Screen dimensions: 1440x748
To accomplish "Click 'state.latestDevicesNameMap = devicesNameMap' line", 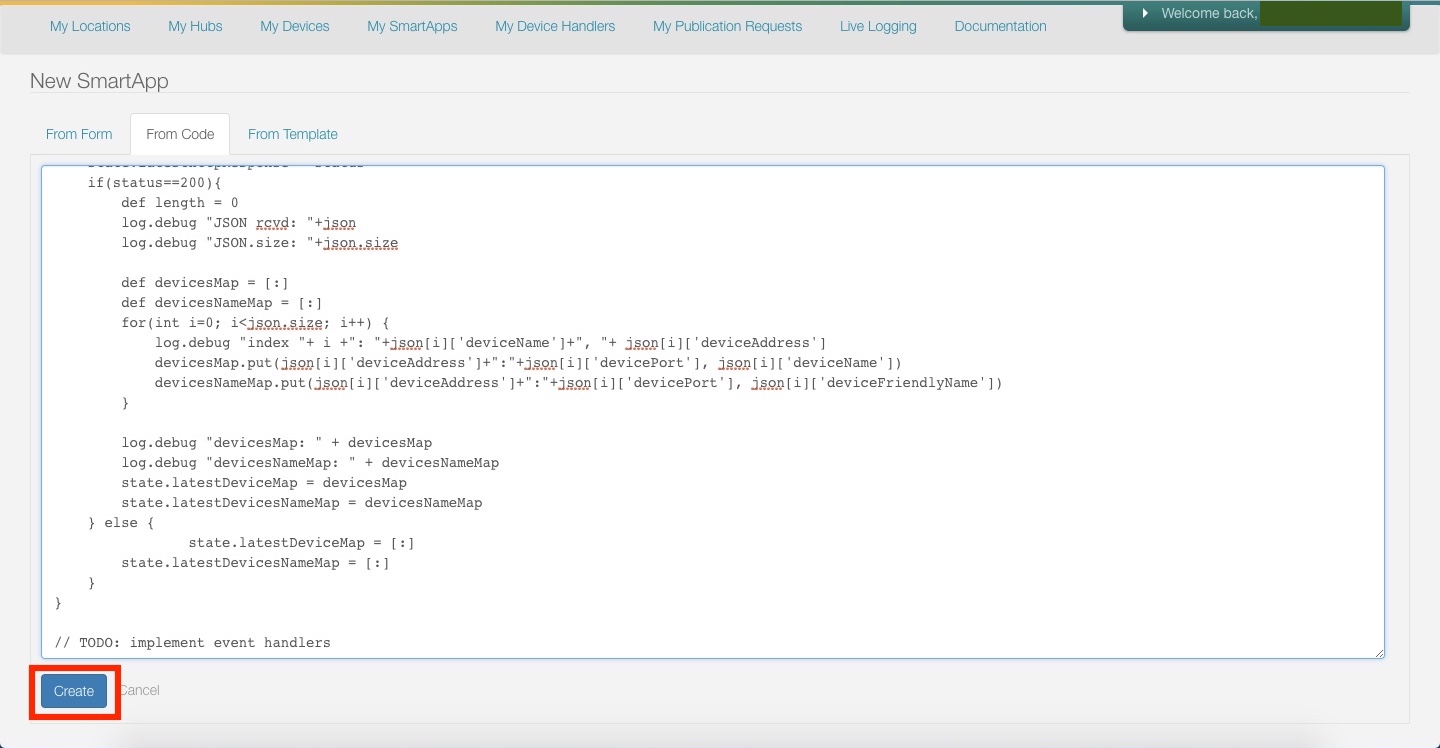I will tap(302, 503).
